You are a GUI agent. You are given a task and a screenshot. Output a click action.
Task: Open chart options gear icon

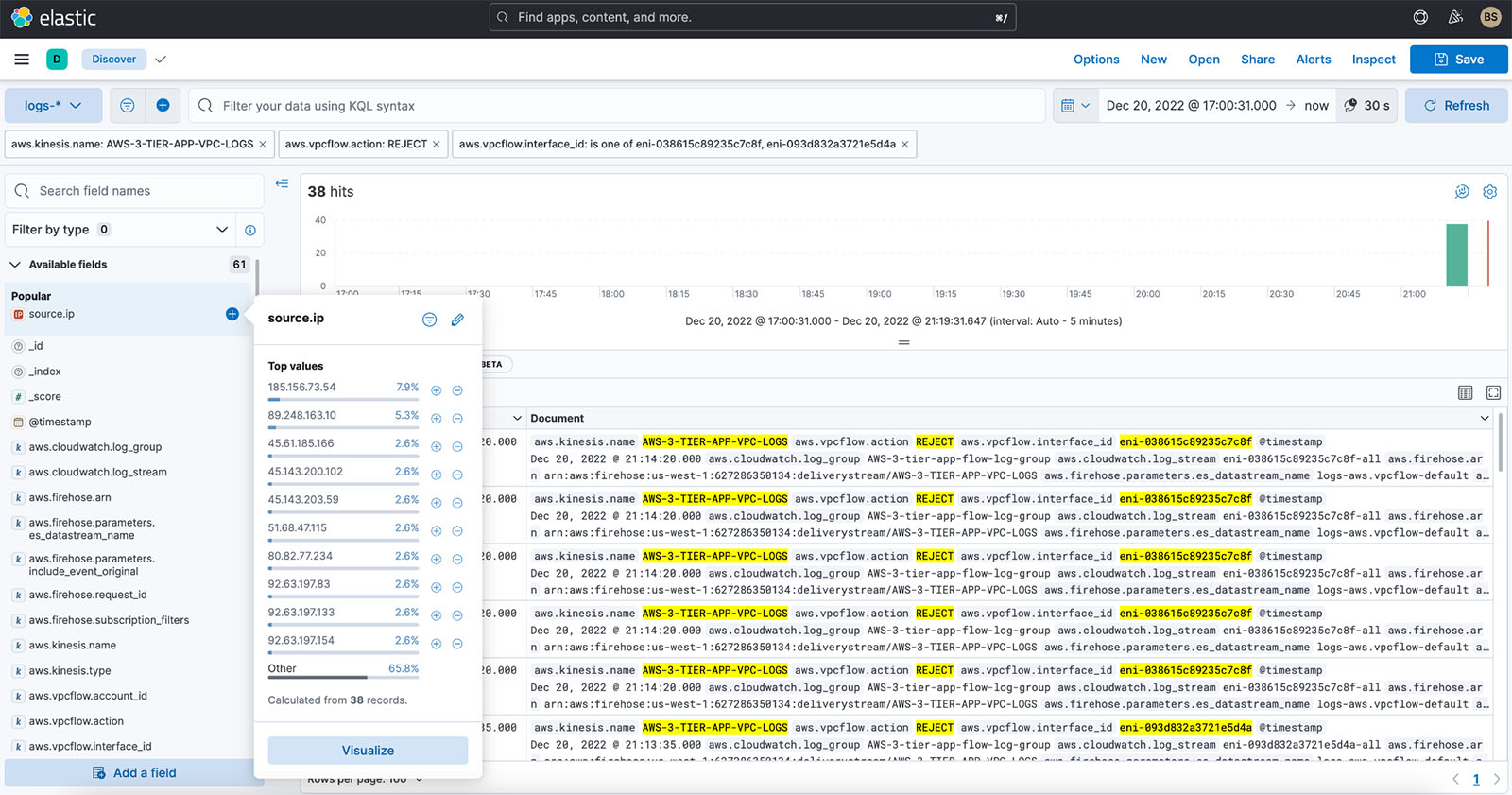pos(1490,192)
